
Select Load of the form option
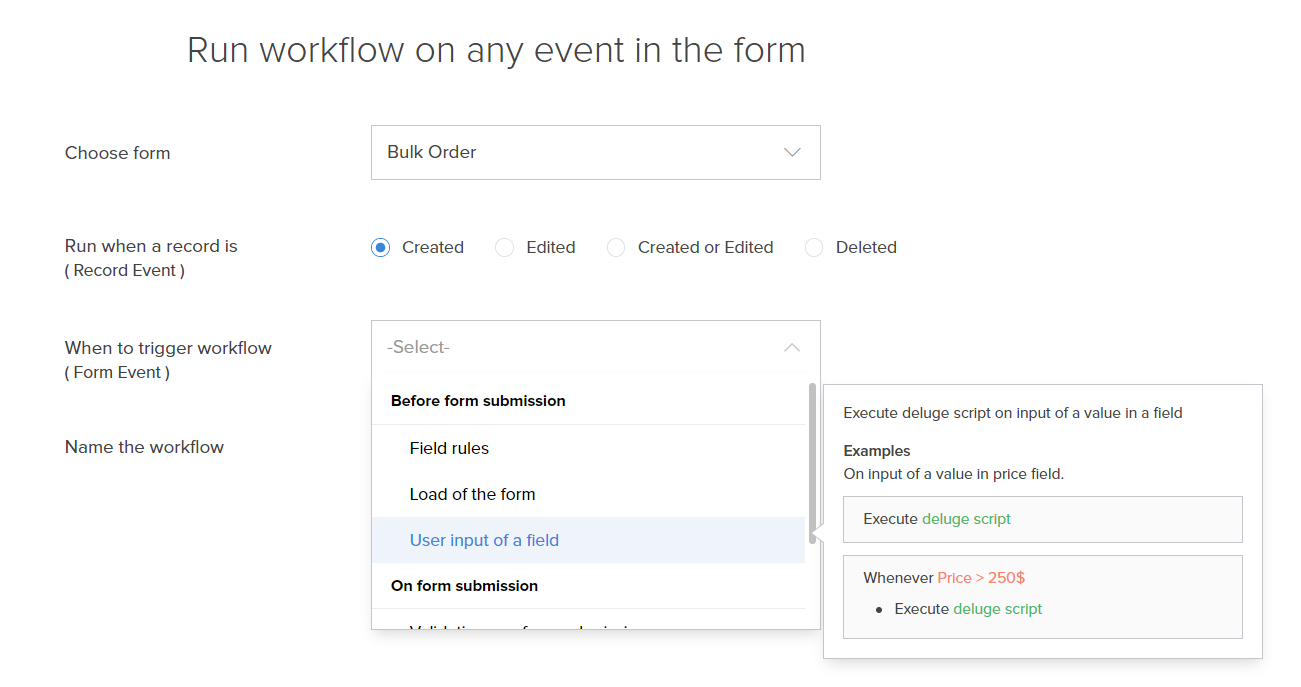472,494
